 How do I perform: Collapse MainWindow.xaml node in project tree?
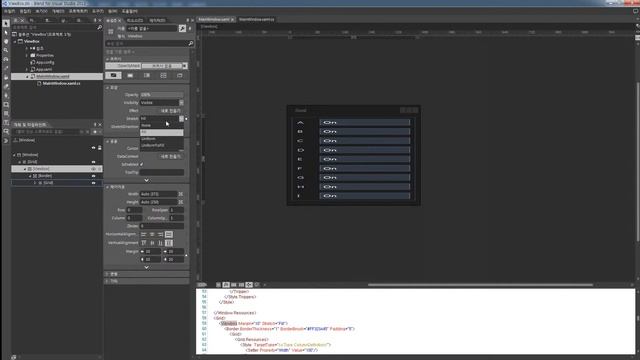(27, 76)
